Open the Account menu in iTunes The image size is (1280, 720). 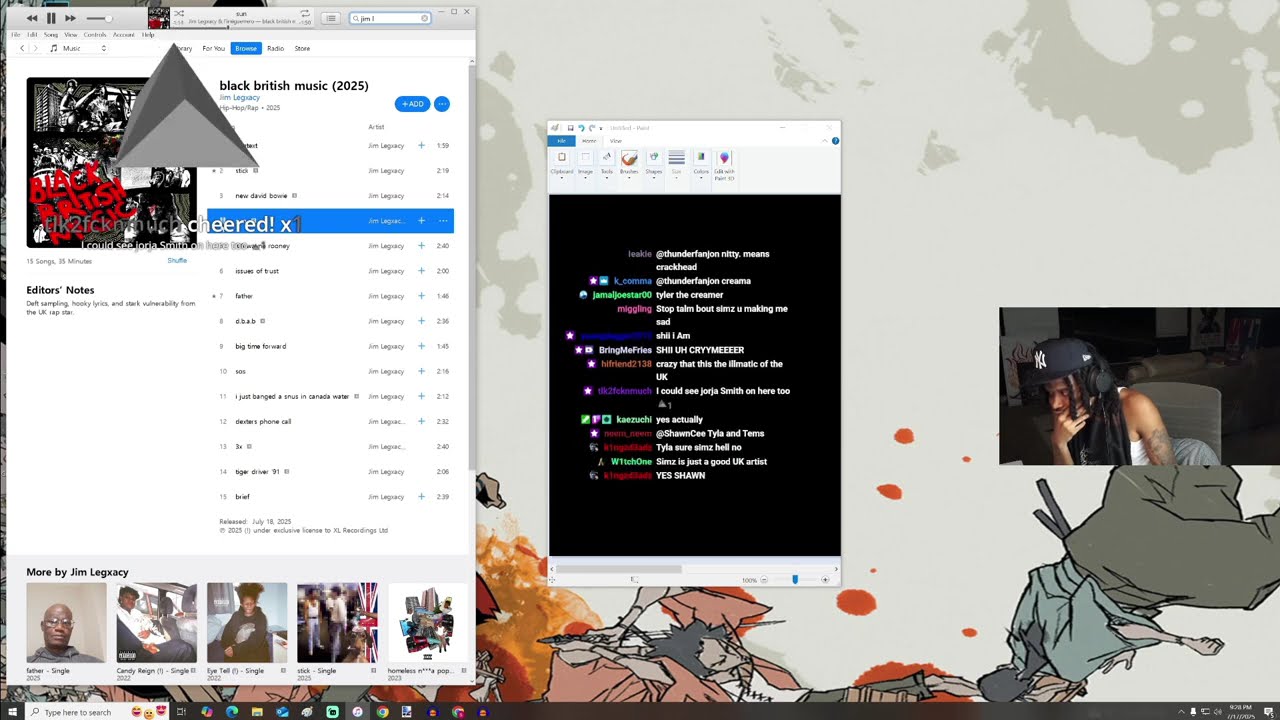tap(124, 35)
